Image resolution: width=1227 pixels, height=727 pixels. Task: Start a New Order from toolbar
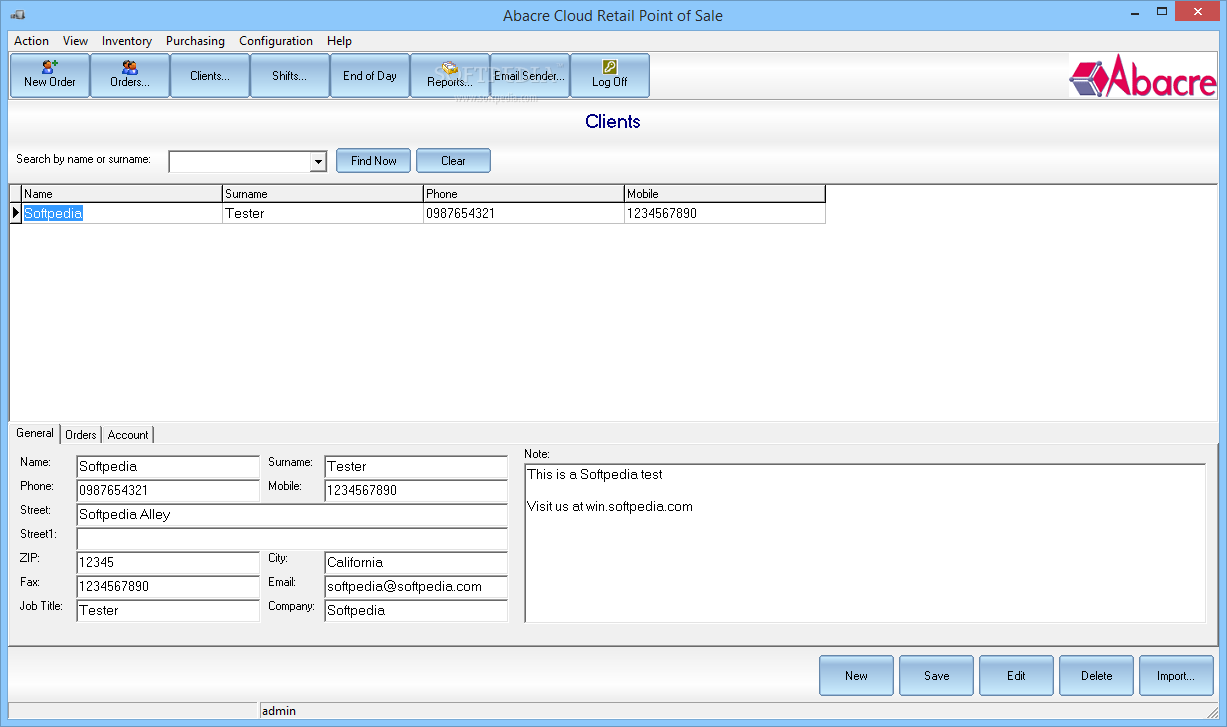click(50, 75)
